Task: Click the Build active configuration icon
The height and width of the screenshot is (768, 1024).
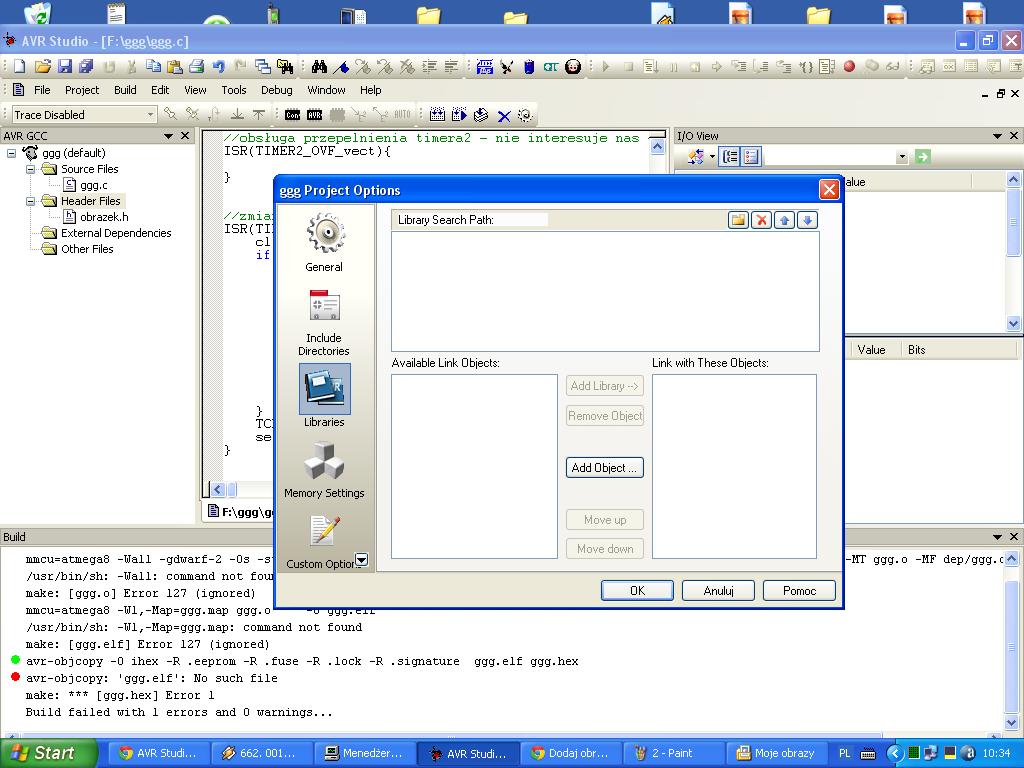Action: pos(437,115)
